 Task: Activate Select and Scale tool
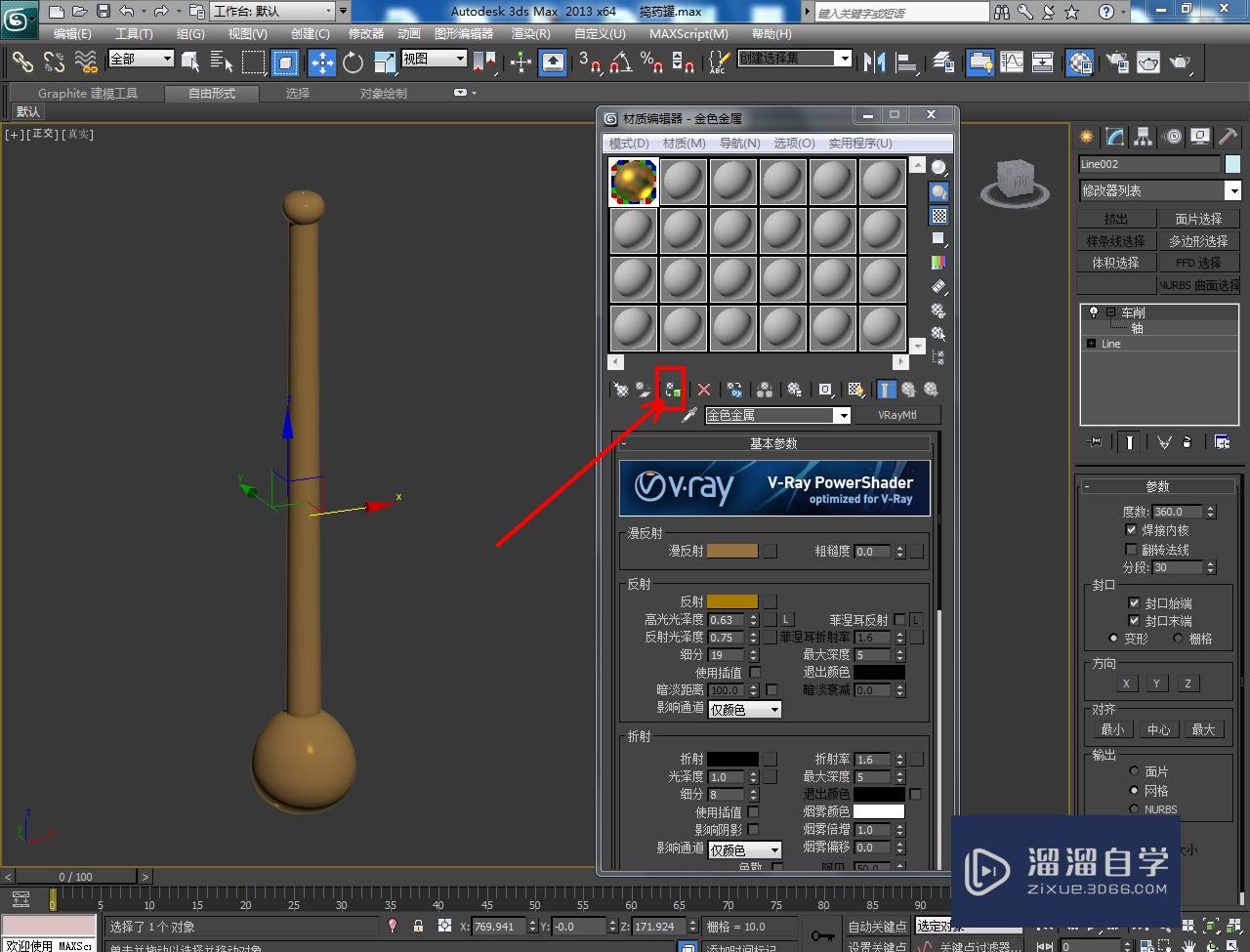[x=384, y=62]
